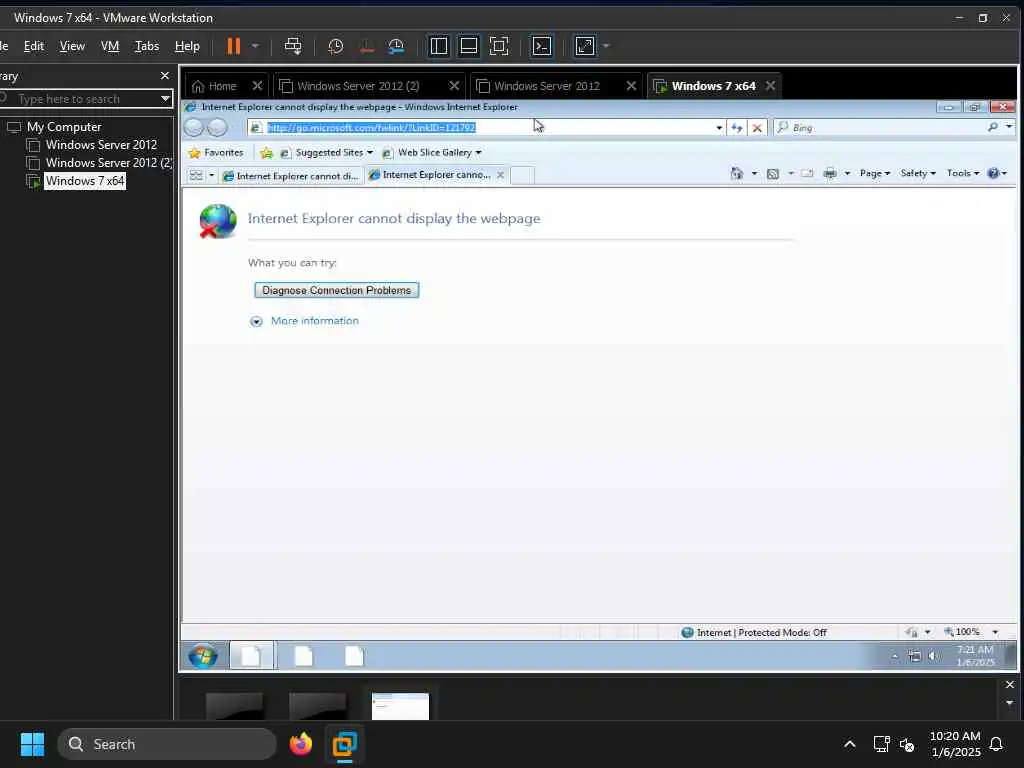Open the Edit menu
This screenshot has width=1024, height=768.
coord(34,46)
